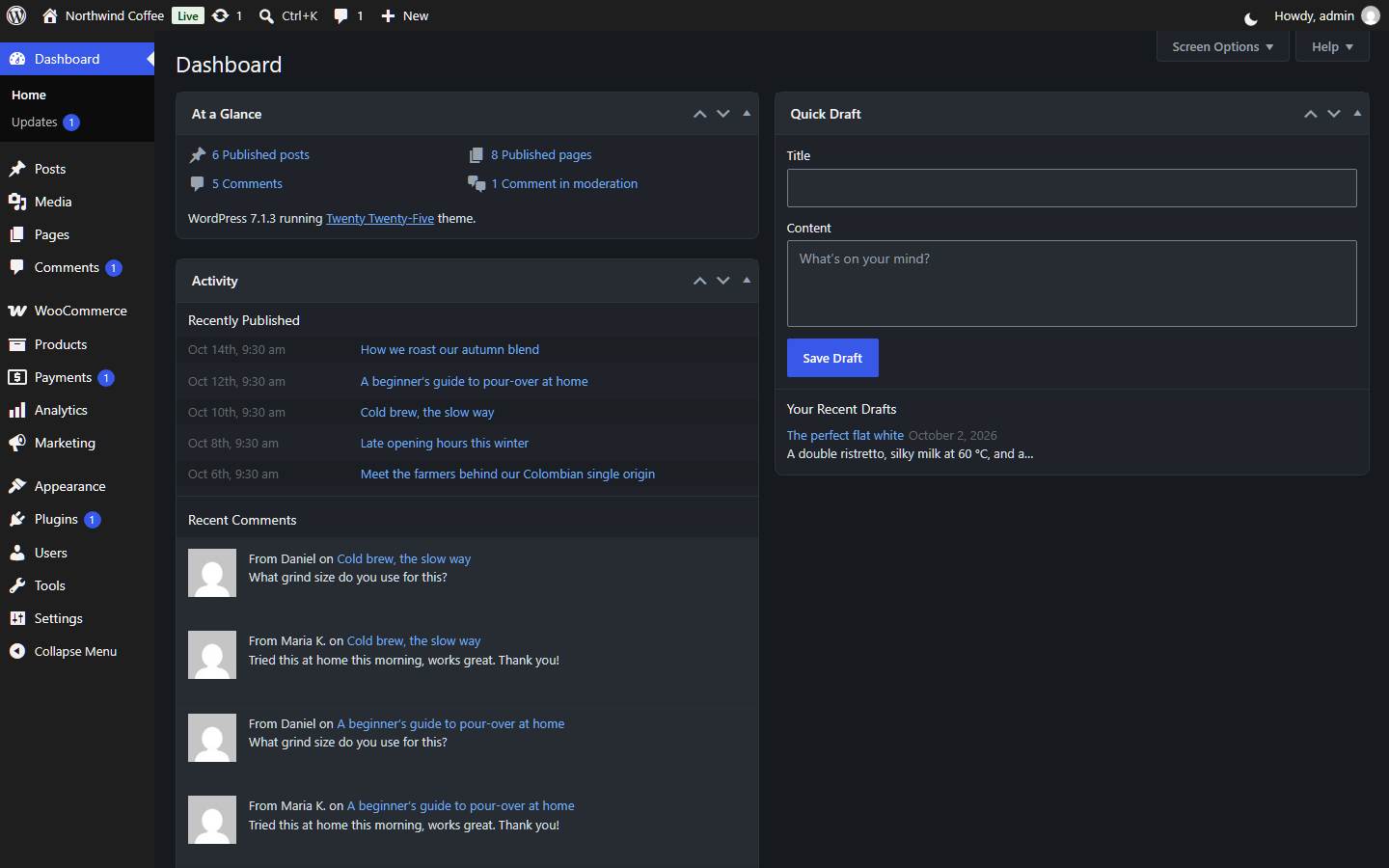This screenshot has width=1389, height=868.
Task: Open the Northwind Coffee site home icon
Action: pos(50,15)
